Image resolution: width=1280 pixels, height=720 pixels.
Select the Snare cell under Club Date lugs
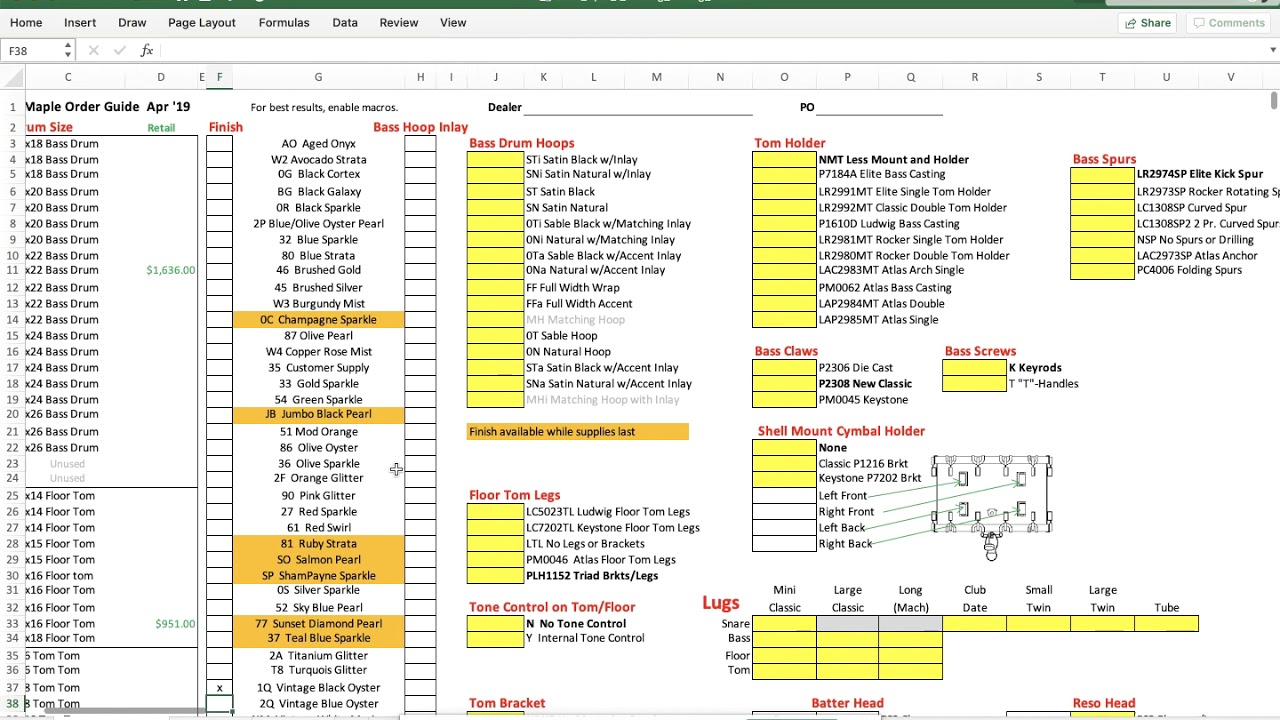pos(974,624)
